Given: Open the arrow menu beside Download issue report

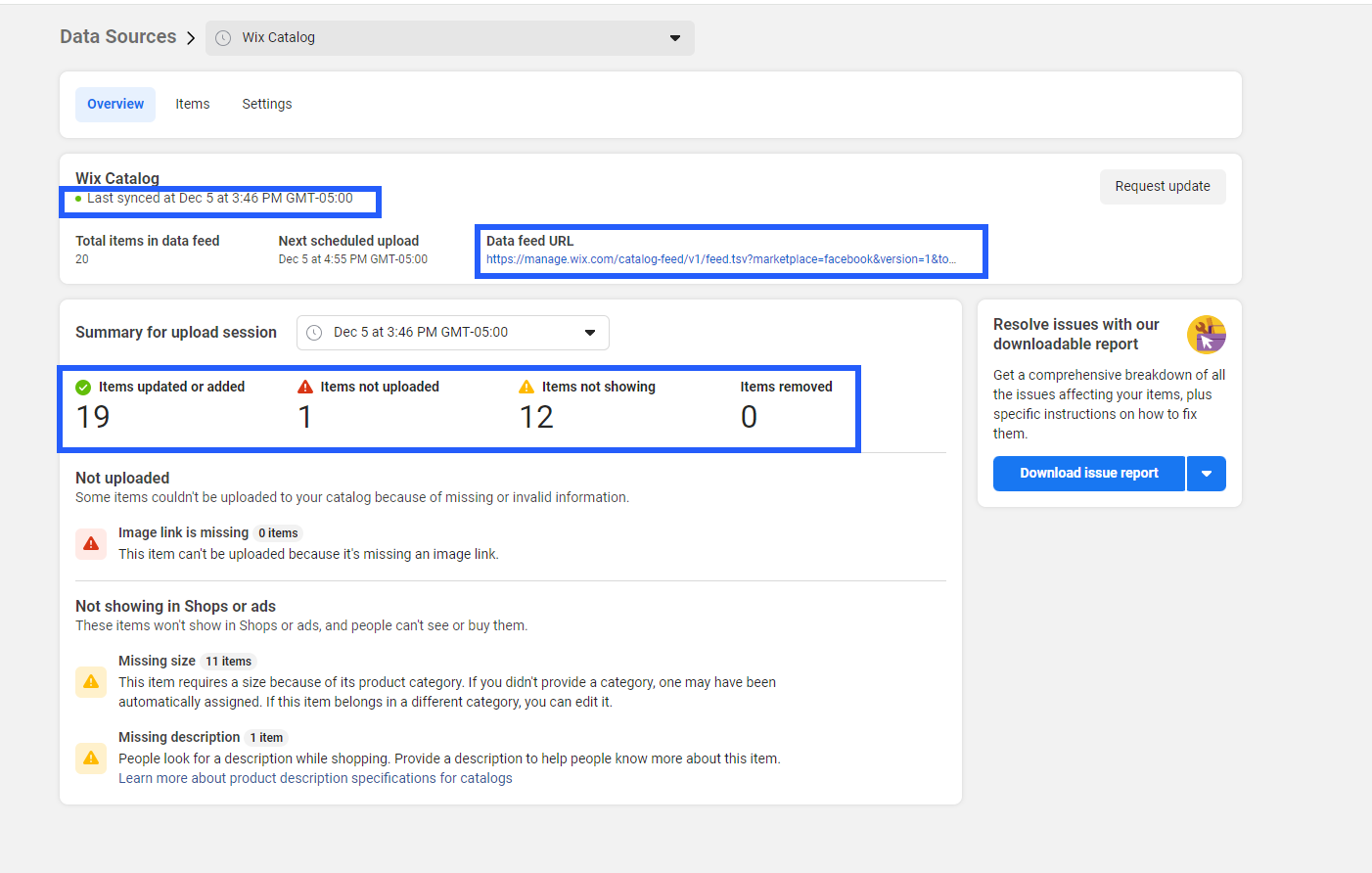Looking at the screenshot, I should [x=1206, y=474].
